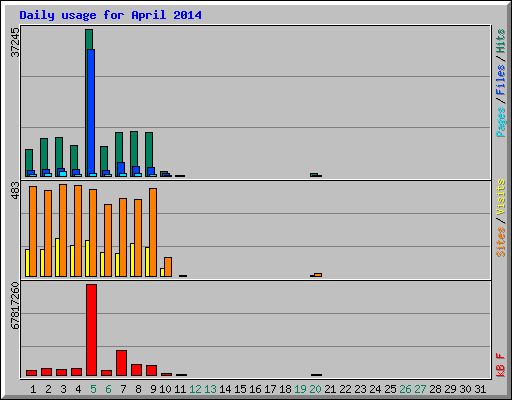This screenshot has width=512, height=400.
Task: Click the "Visits" legend label
Action: [x=501, y=197]
